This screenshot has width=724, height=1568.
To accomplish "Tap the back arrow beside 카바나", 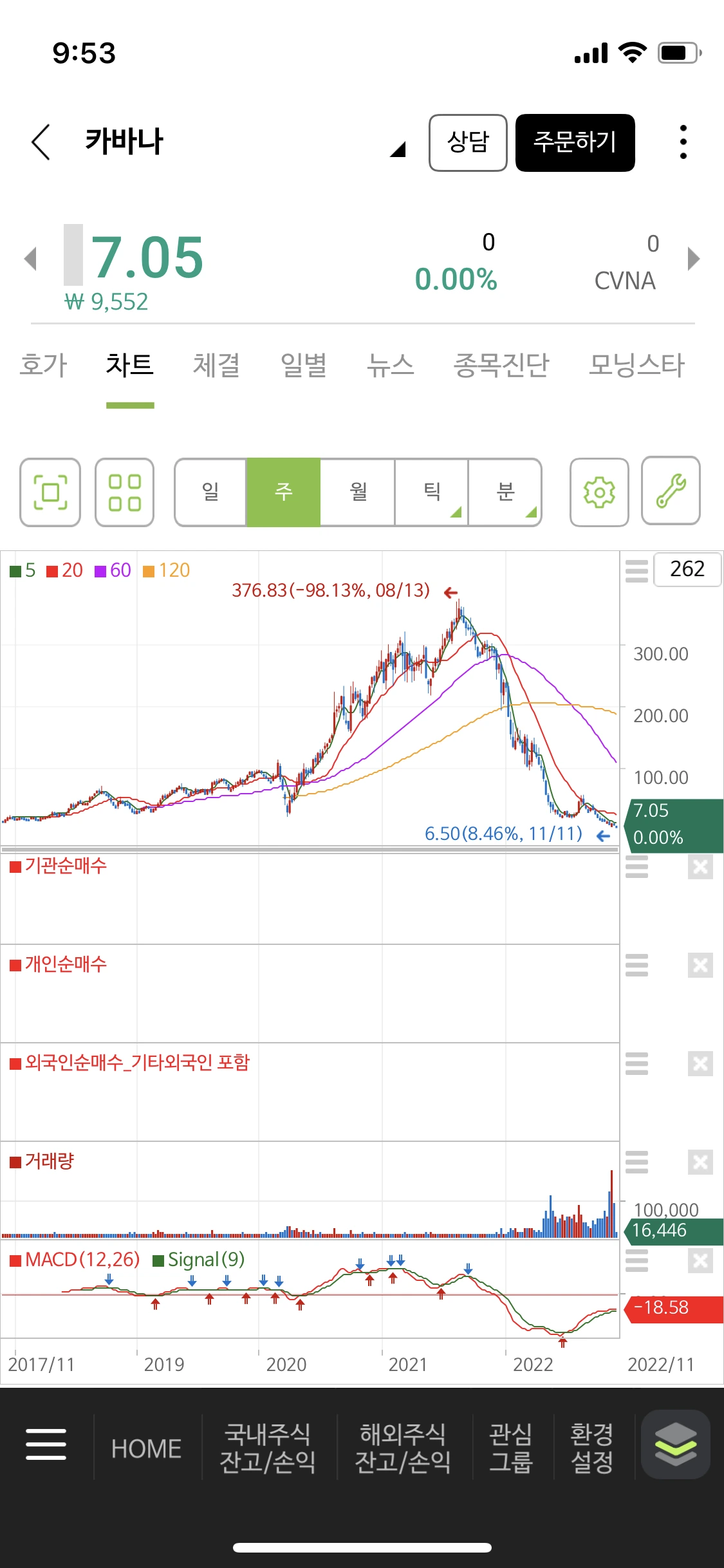I will [x=41, y=142].
